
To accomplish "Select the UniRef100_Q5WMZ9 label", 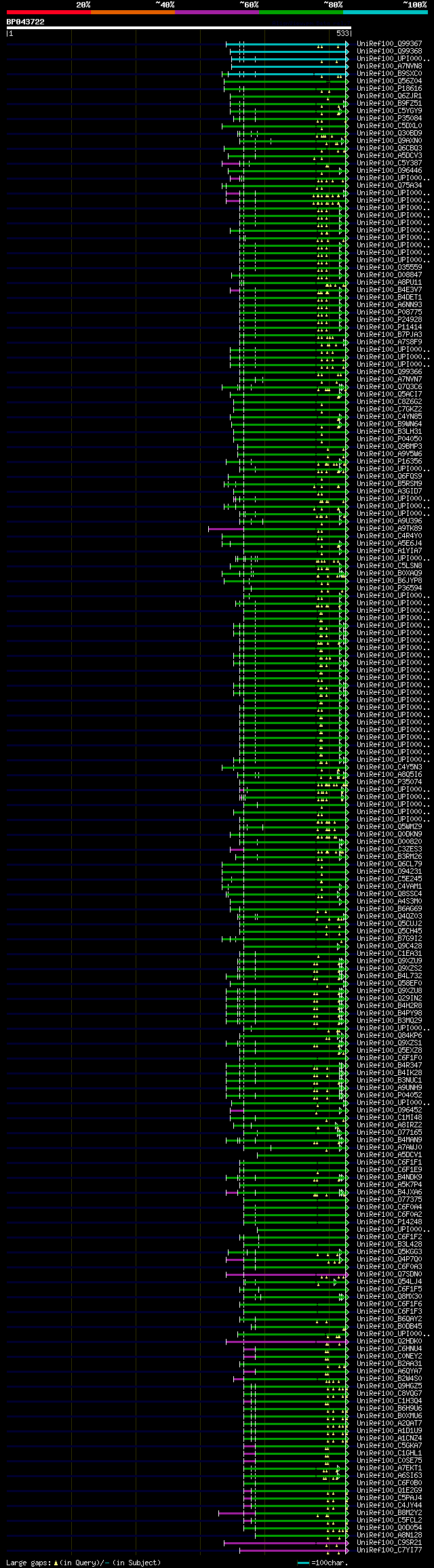I will click(x=389, y=826).
